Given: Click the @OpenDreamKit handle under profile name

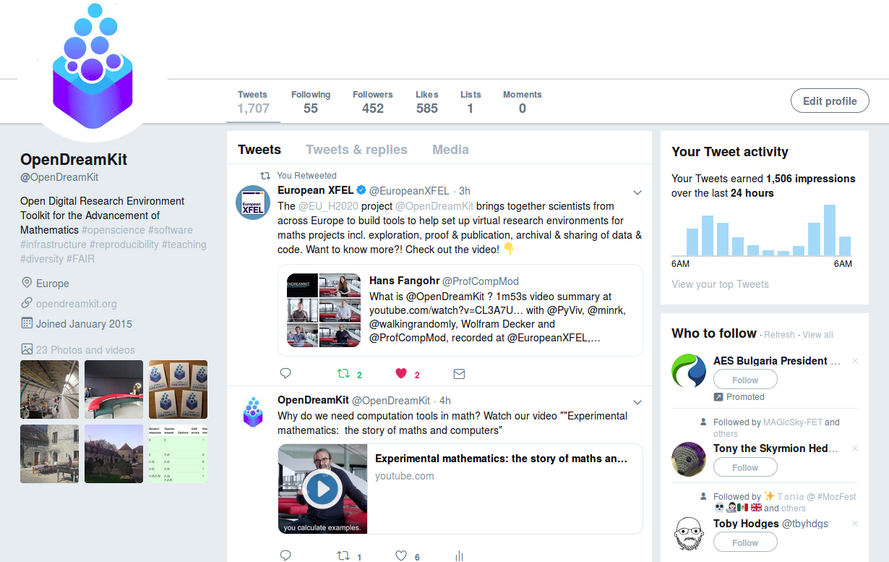Looking at the screenshot, I should 60,177.
